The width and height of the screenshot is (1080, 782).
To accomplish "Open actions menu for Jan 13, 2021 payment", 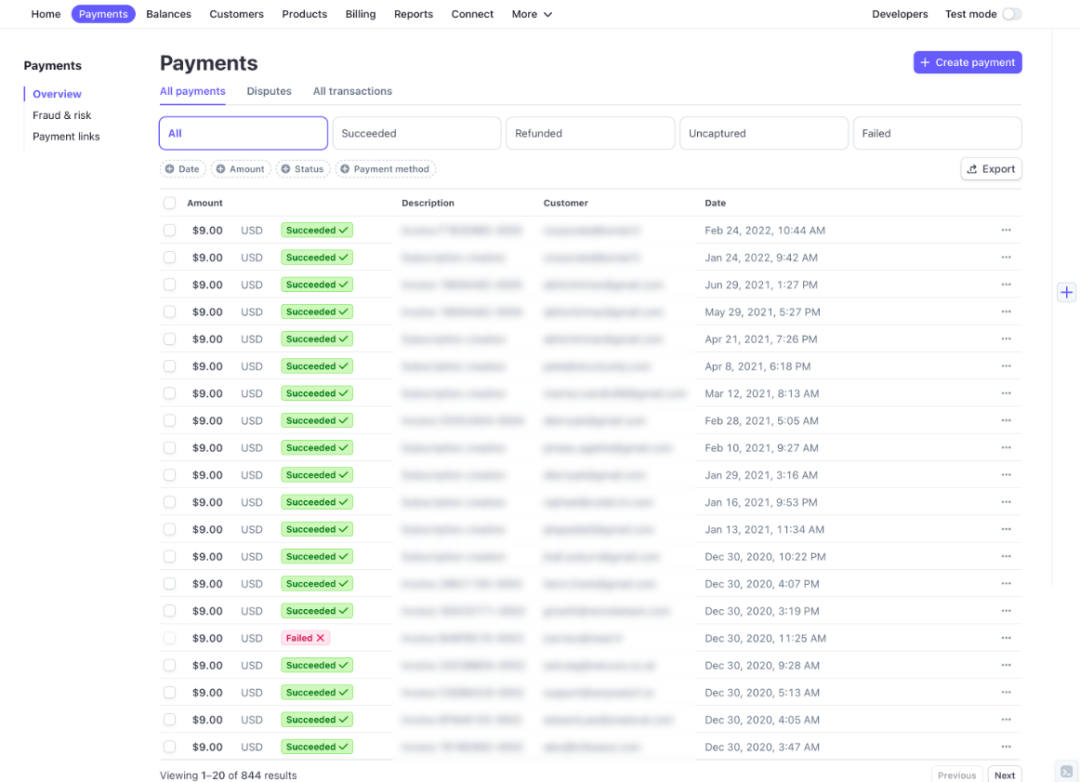I will tap(1006, 529).
